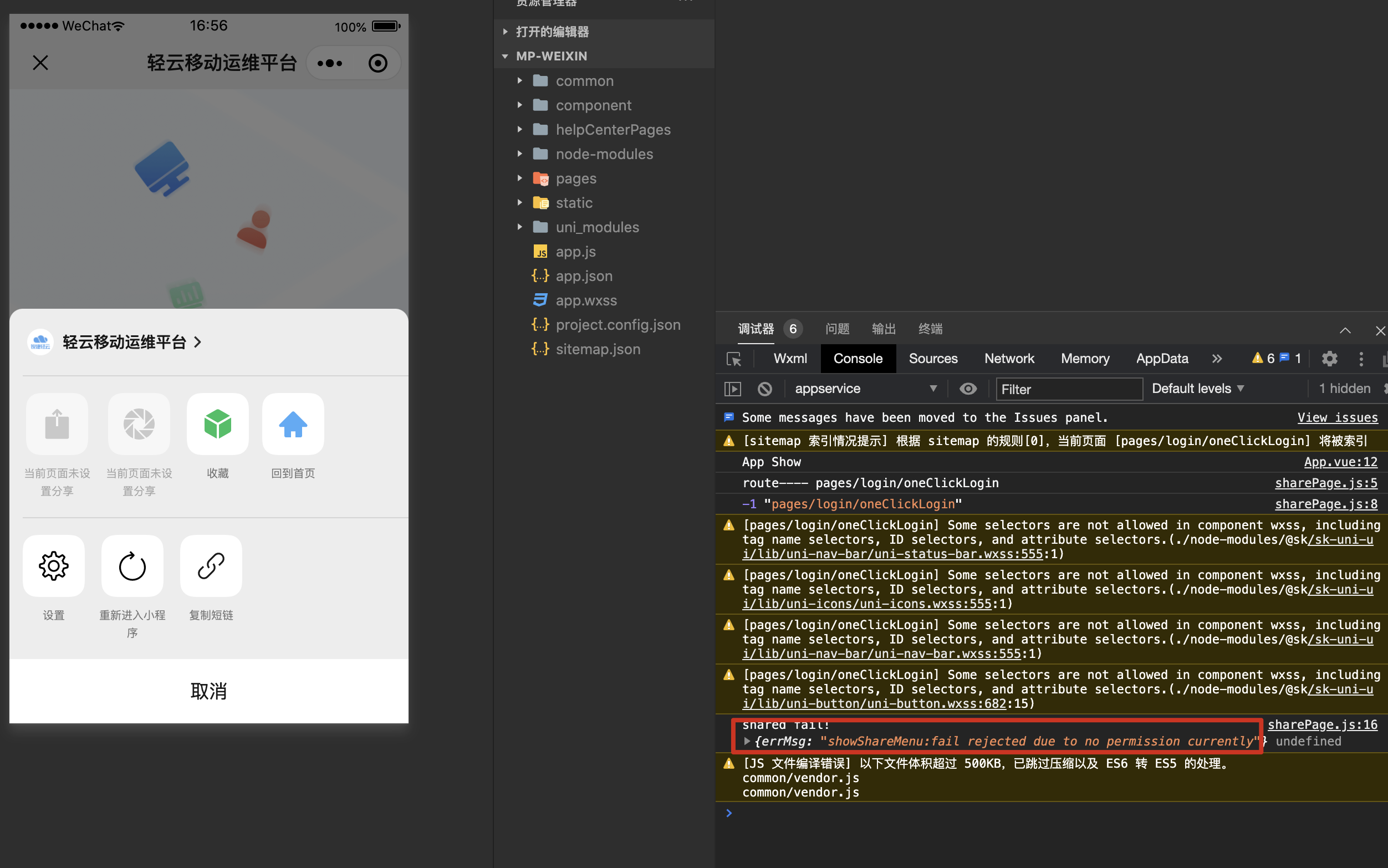This screenshot has height=868, width=1388.
Task: Expand the pages folder
Action: pos(576,178)
